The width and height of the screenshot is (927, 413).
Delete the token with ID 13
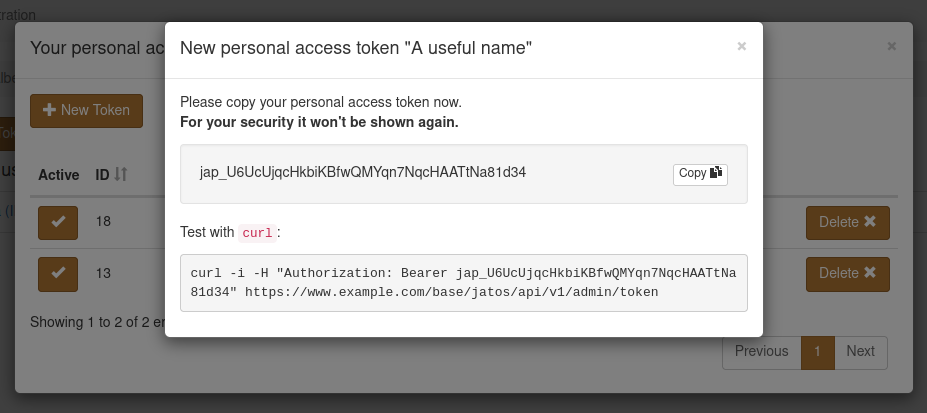tap(847, 274)
